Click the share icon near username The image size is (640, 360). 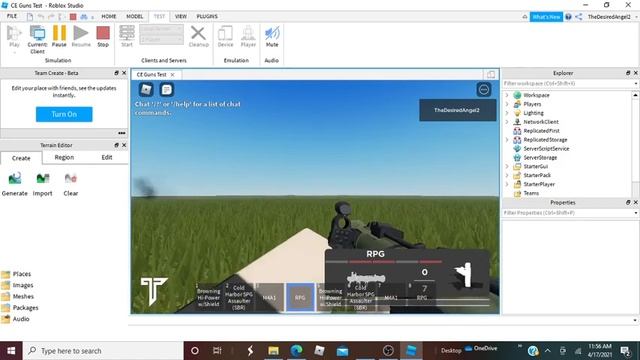tap(579, 17)
